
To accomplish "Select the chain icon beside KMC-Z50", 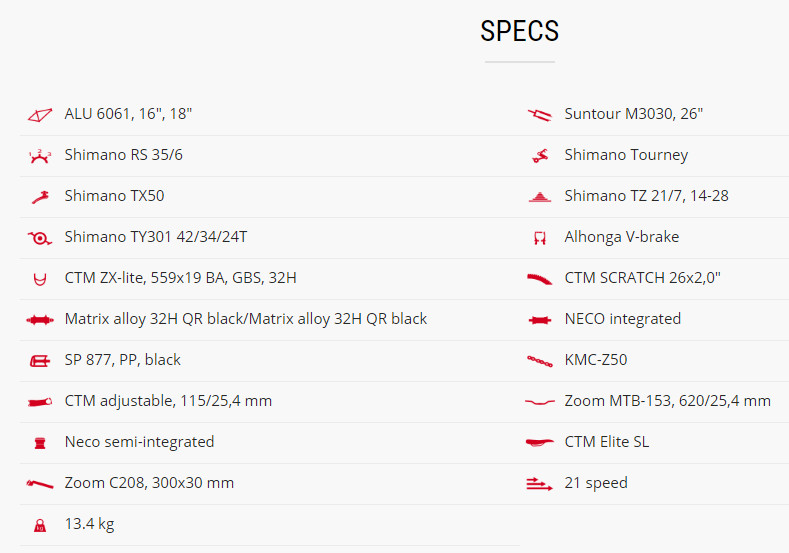I will (x=539, y=361).
